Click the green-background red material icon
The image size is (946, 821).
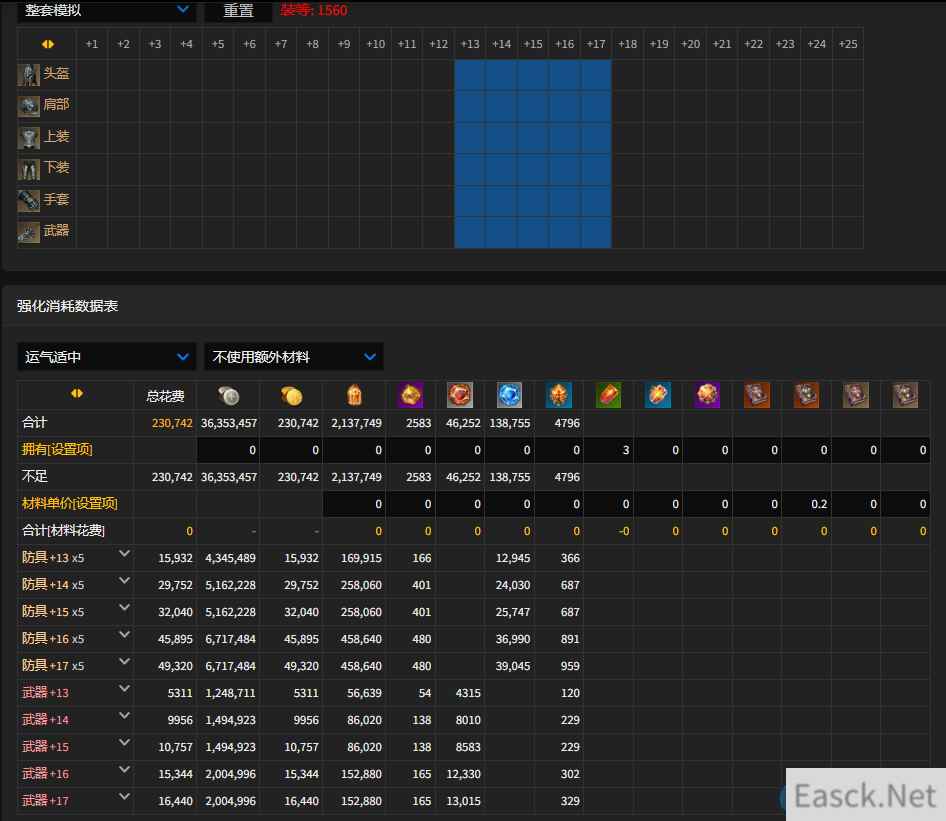[x=608, y=395]
